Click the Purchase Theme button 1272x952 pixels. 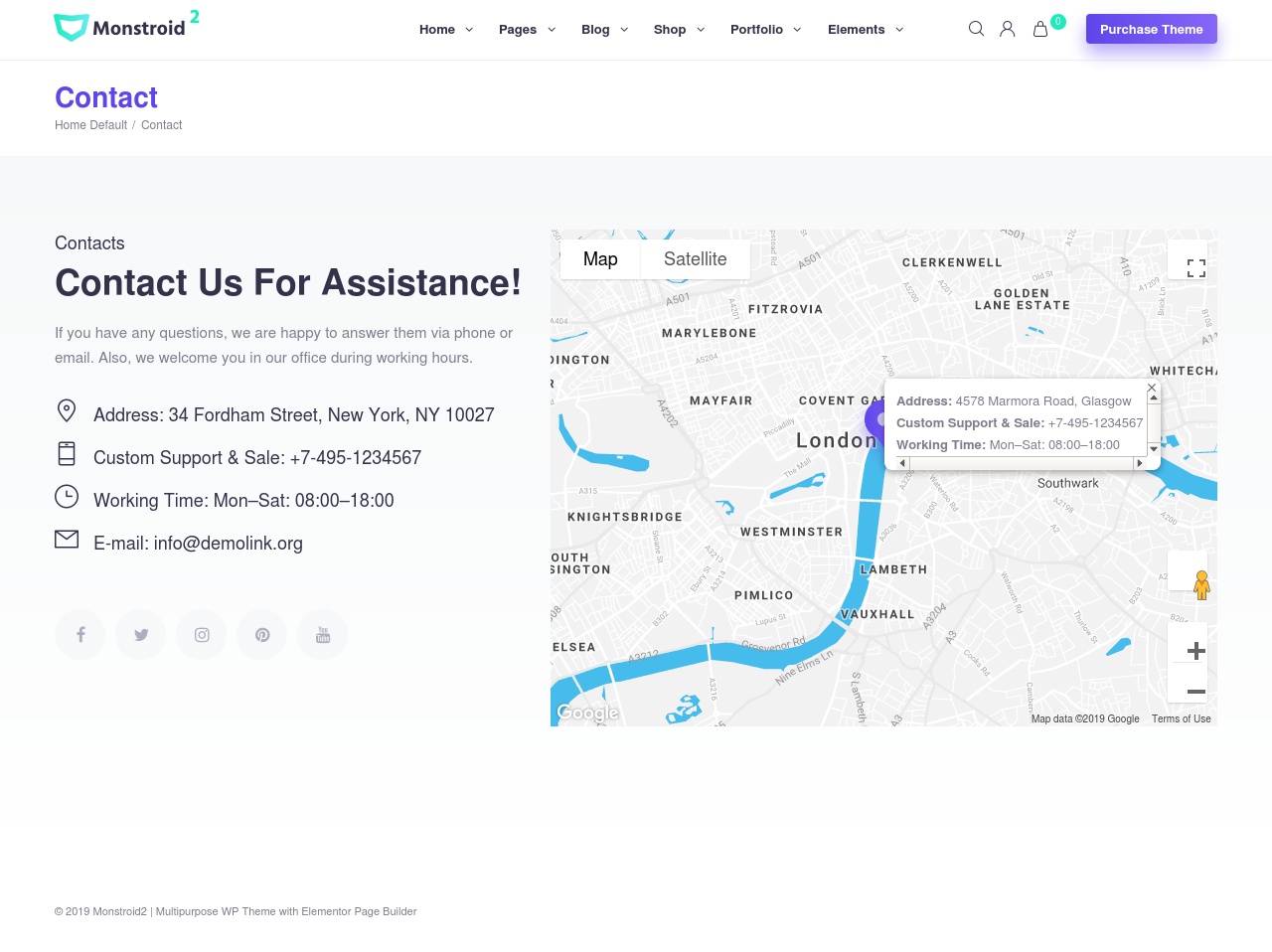pyautogui.click(x=1151, y=29)
